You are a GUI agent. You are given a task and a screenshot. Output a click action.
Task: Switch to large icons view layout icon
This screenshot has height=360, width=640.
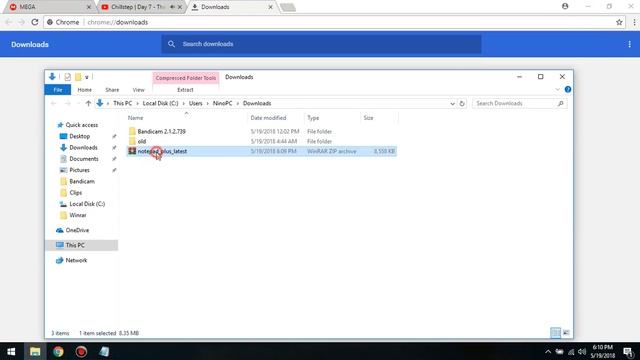[x=566, y=333]
